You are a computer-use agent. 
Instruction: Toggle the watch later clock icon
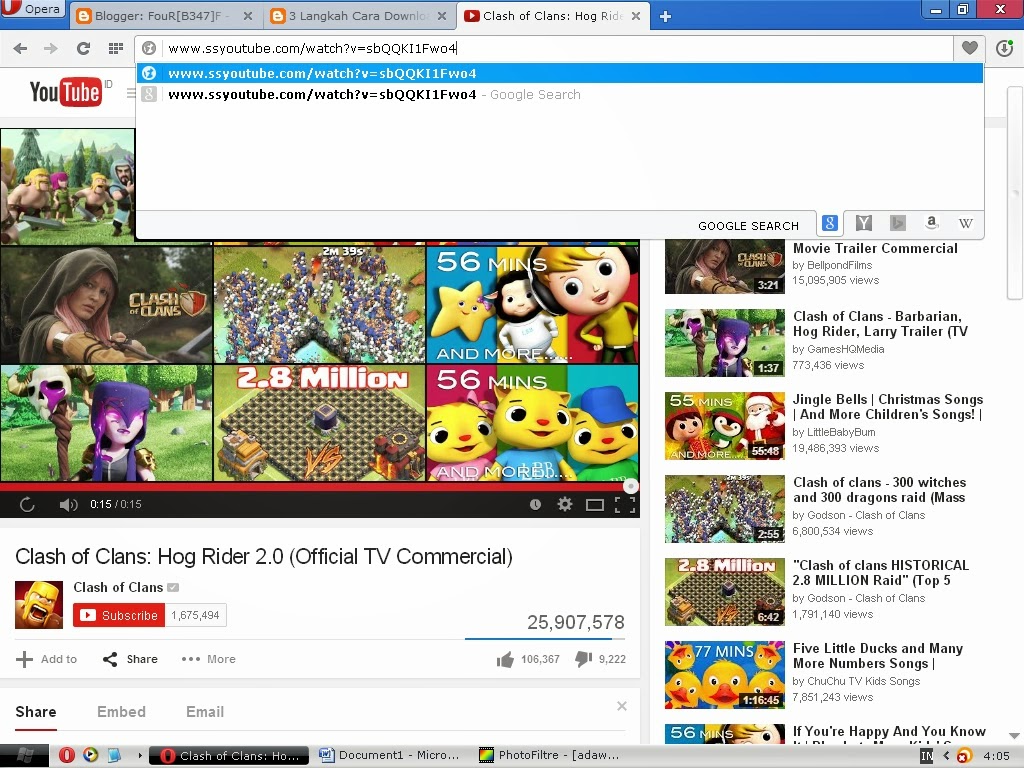point(535,505)
